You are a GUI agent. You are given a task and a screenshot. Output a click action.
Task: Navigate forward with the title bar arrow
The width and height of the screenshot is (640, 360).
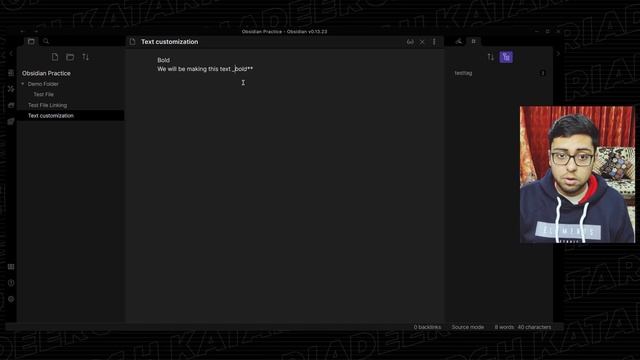pyautogui.click(x=36, y=31)
